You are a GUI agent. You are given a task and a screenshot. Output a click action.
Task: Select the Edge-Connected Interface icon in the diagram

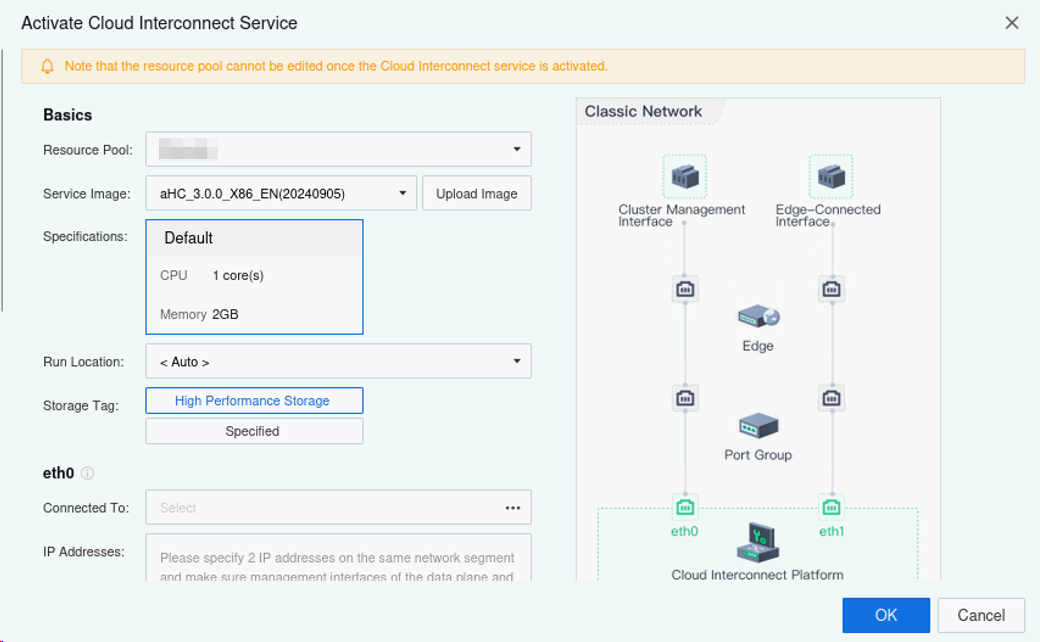[831, 176]
